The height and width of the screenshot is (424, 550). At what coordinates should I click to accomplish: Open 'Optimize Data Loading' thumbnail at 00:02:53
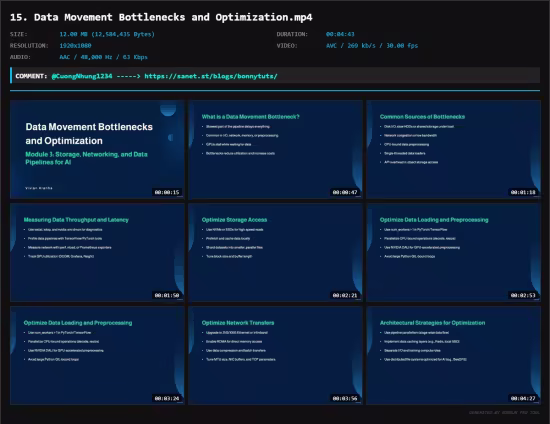[x=454, y=253]
